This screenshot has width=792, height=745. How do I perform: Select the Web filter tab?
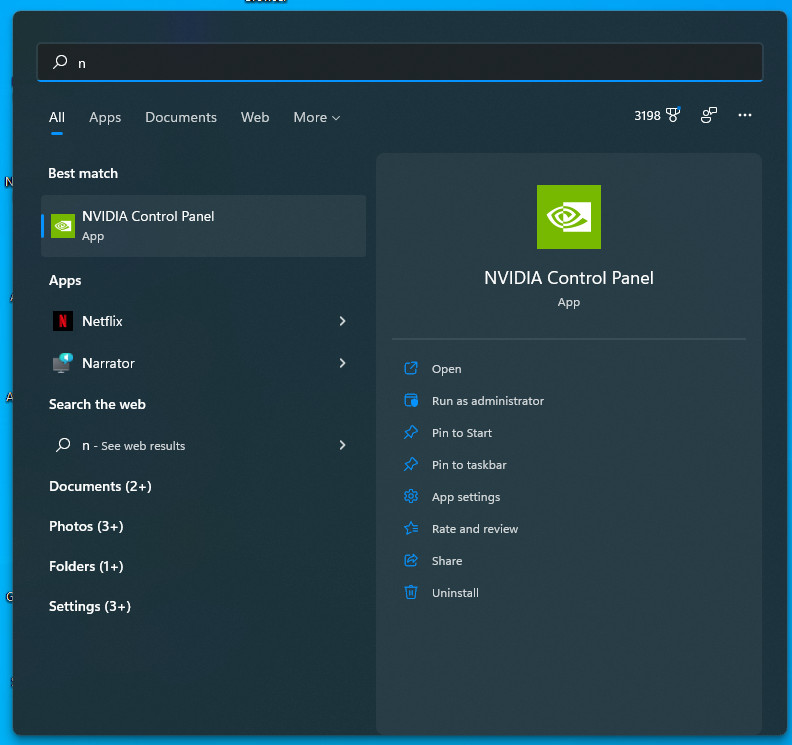pos(255,117)
